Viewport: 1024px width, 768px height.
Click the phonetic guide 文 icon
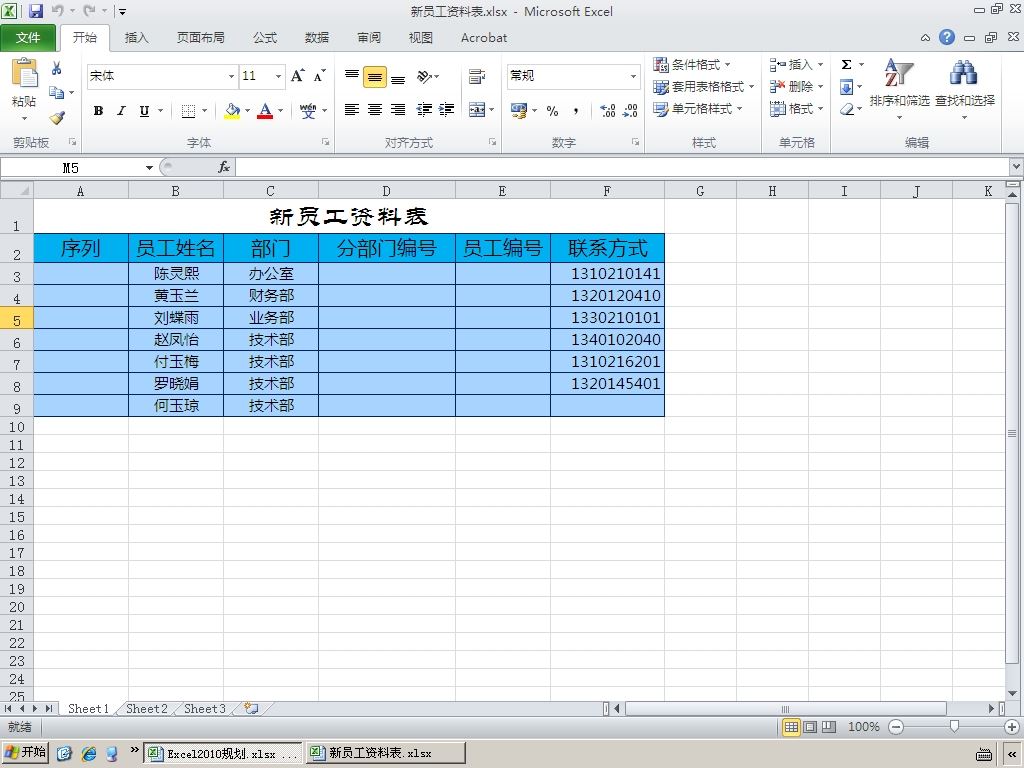pos(308,111)
